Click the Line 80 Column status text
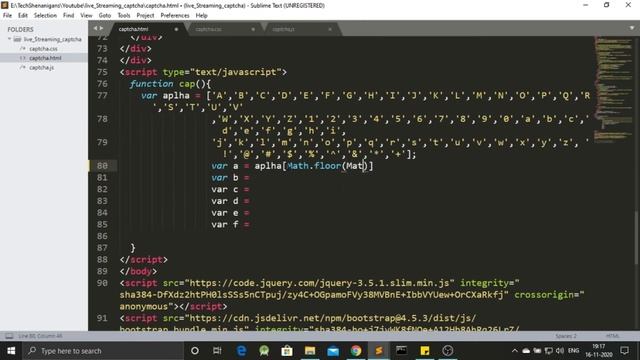The image size is (640, 360). (x=40, y=336)
